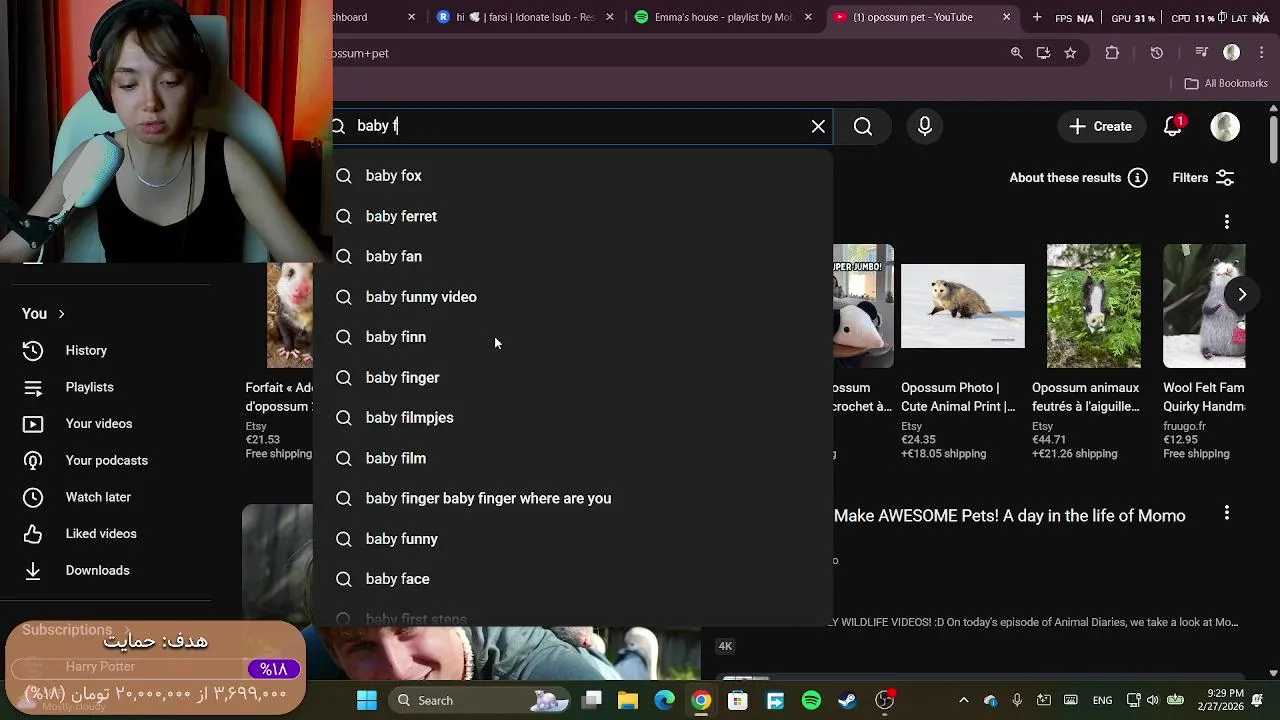Click the install app icon in address bar
The height and width of the screenshot is (720, 1280).
[1044, 53]
